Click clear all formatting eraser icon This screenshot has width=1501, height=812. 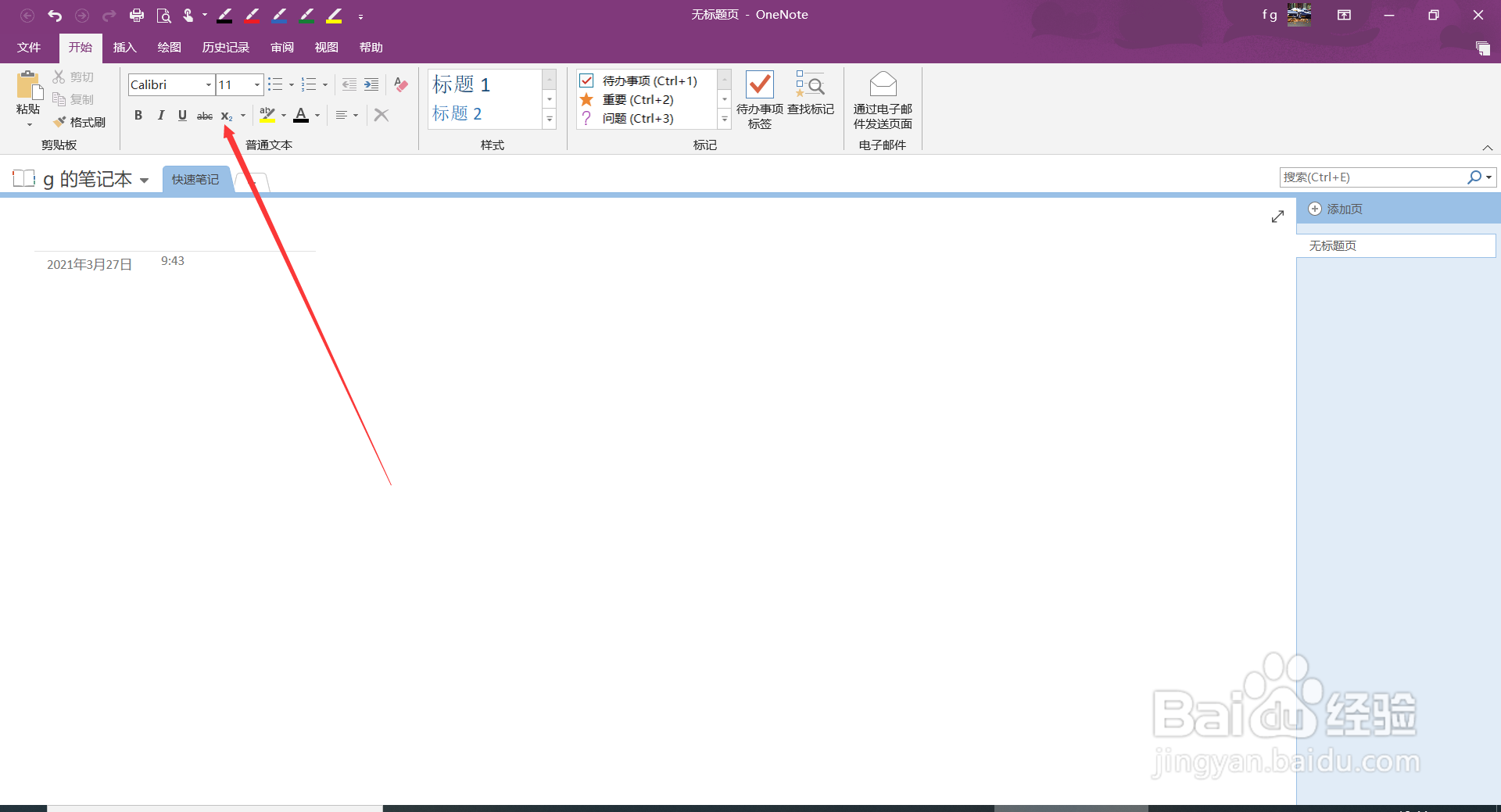[401, 84]
